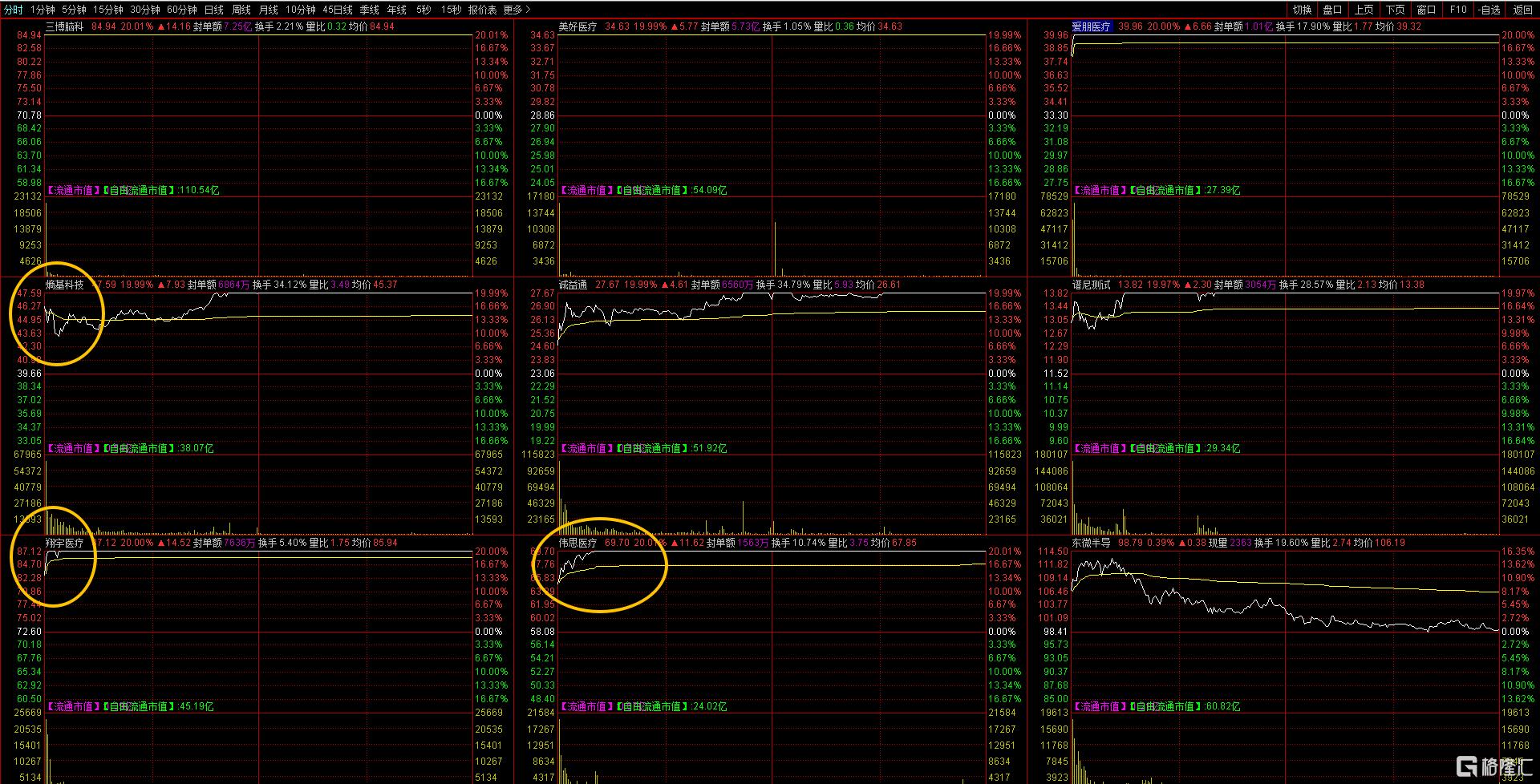The height and width of the screenshot is (784, 1540).
Task: Select the 15分钟 period tab
Action: [108, 10]
